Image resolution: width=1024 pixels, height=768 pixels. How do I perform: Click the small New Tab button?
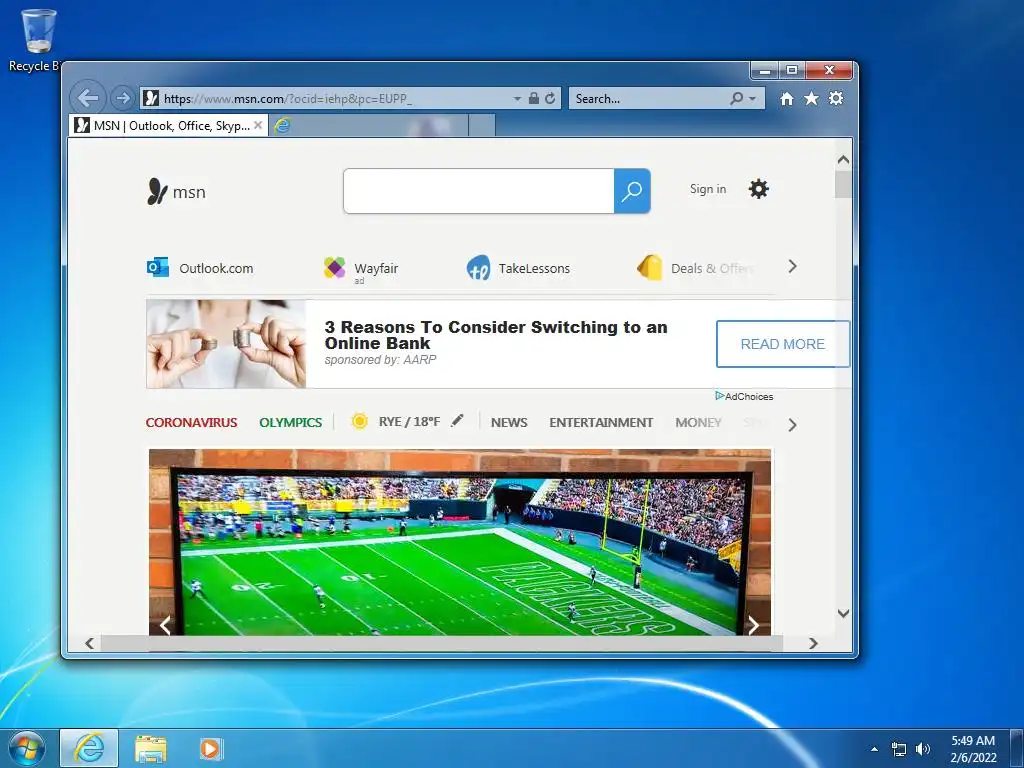coord(482,125)
